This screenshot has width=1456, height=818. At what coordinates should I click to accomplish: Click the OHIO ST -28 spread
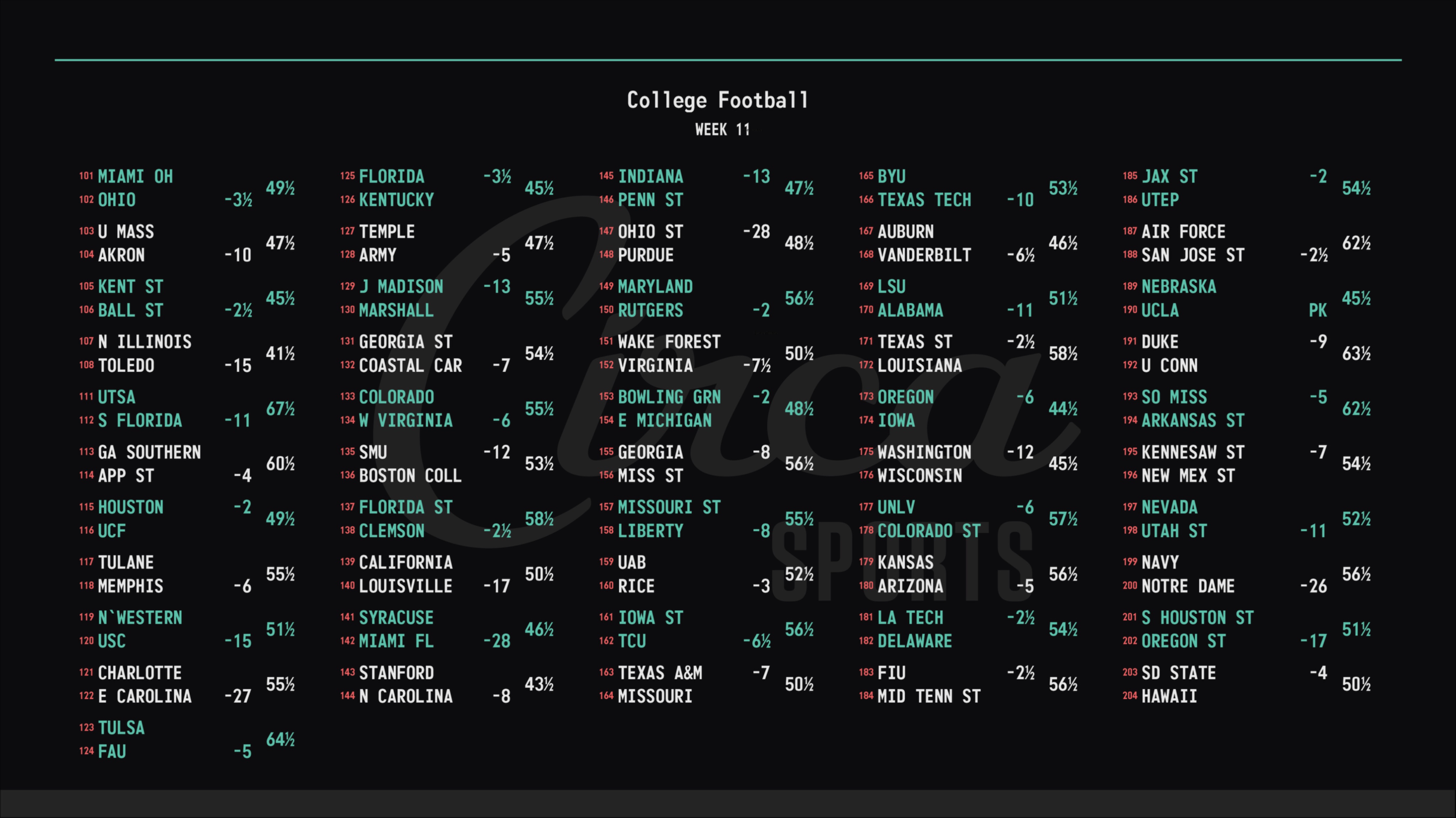pos(756,232)
